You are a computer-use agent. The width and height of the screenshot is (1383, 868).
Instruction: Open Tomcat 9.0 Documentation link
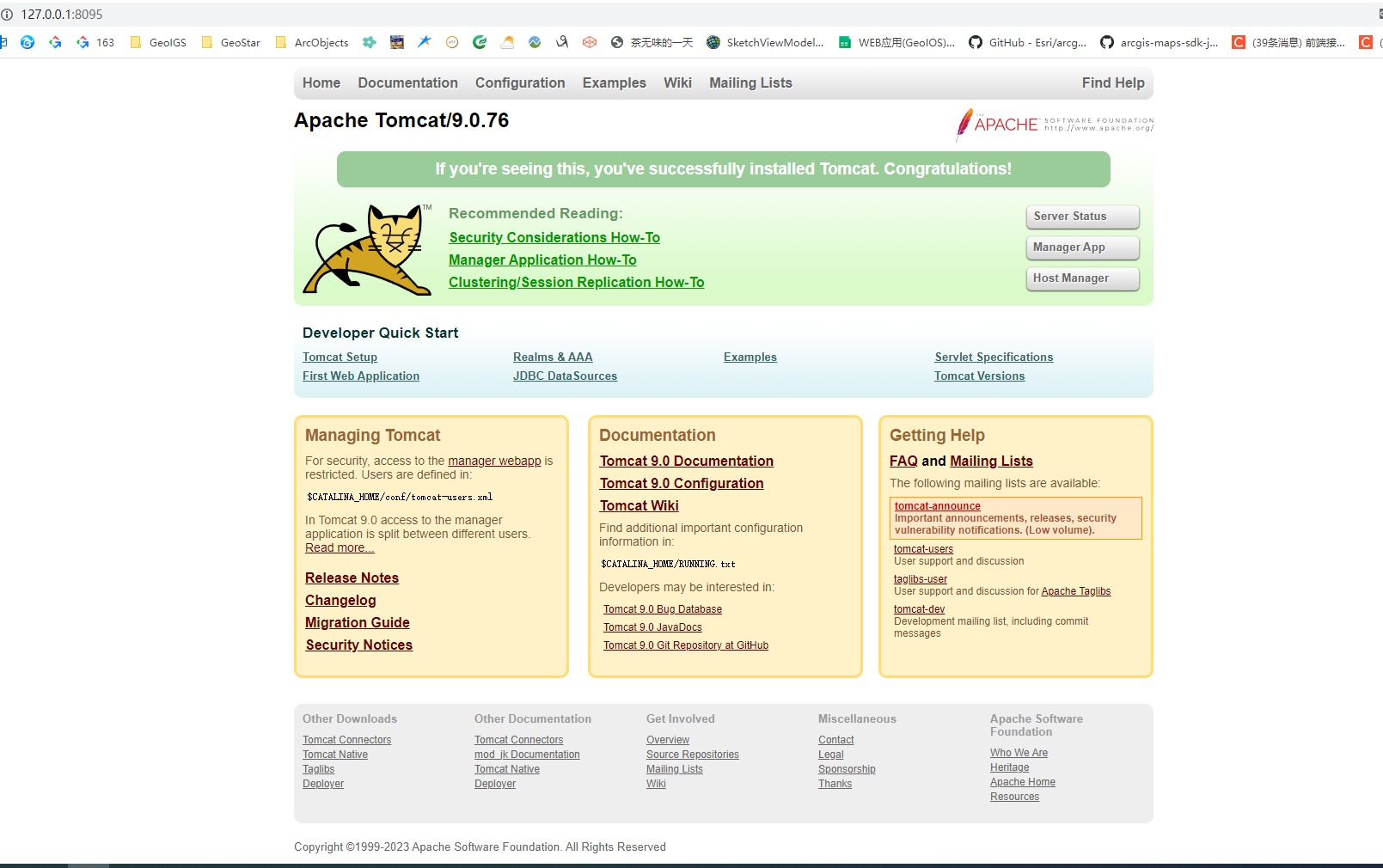coord(687,461)
